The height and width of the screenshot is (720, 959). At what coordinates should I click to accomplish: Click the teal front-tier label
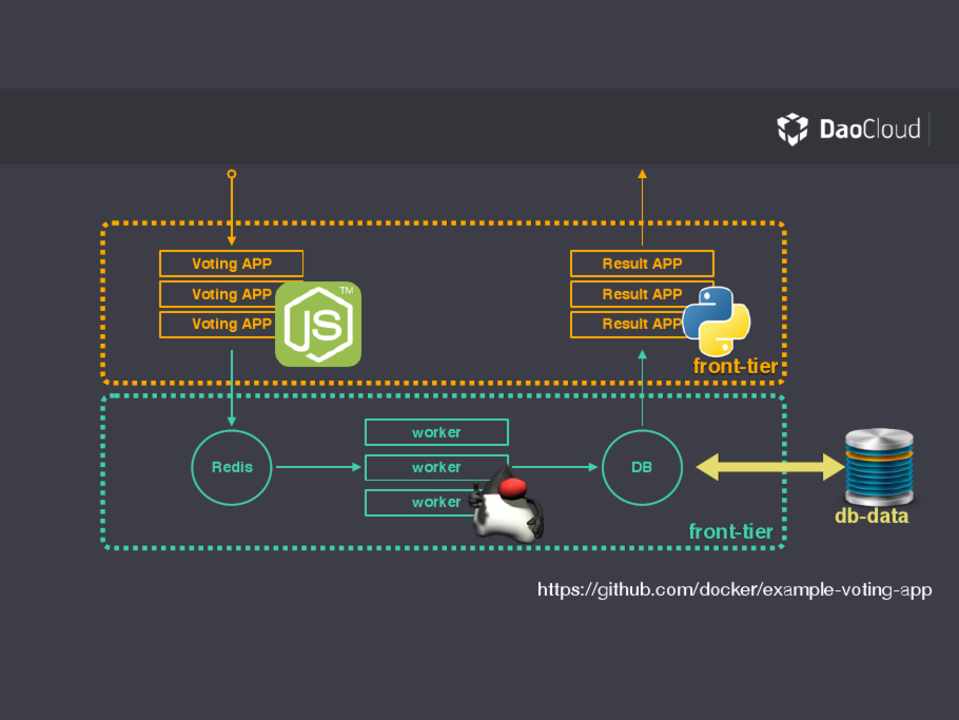click(731, 532)
